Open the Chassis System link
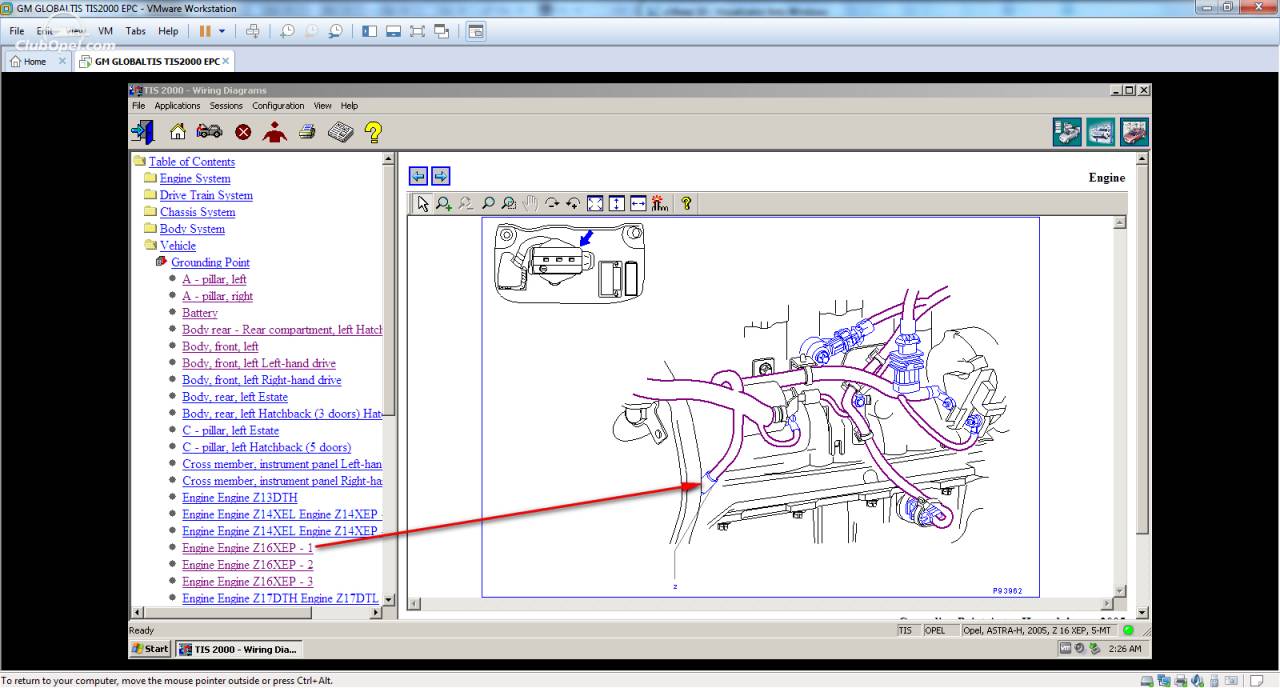 click(198, 212)
